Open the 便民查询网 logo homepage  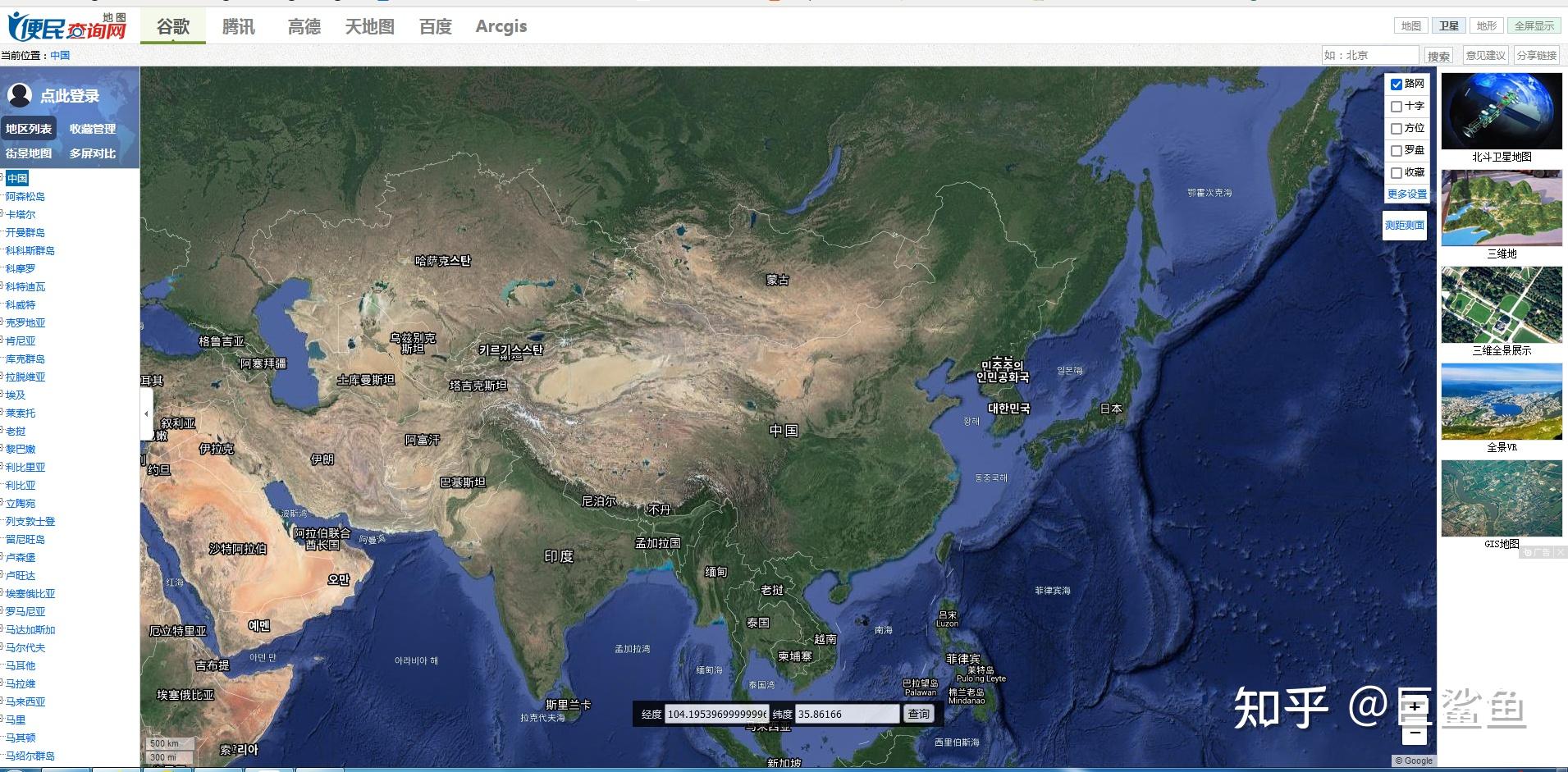(67, 26)
